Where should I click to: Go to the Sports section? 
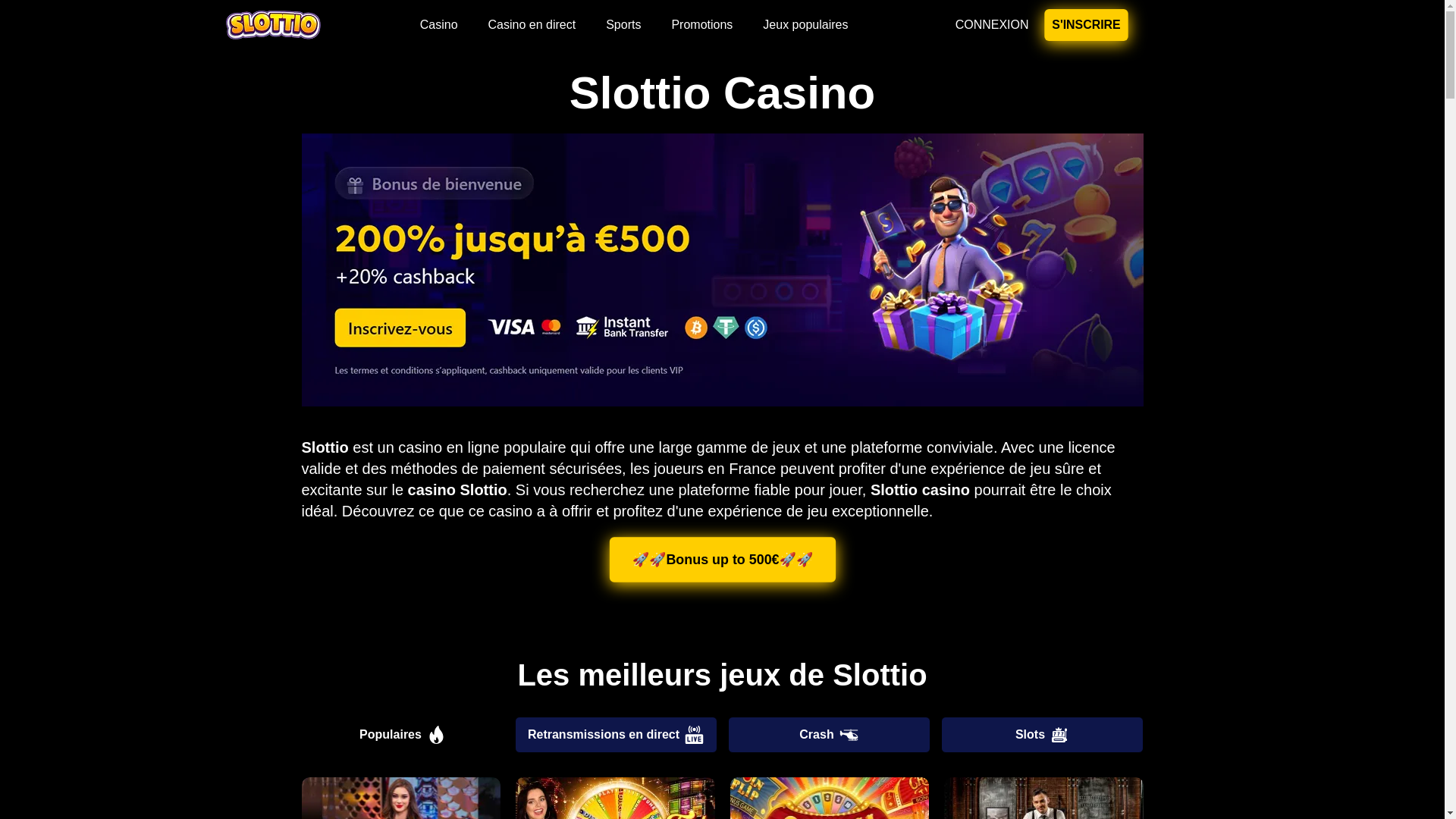[623, 25]
